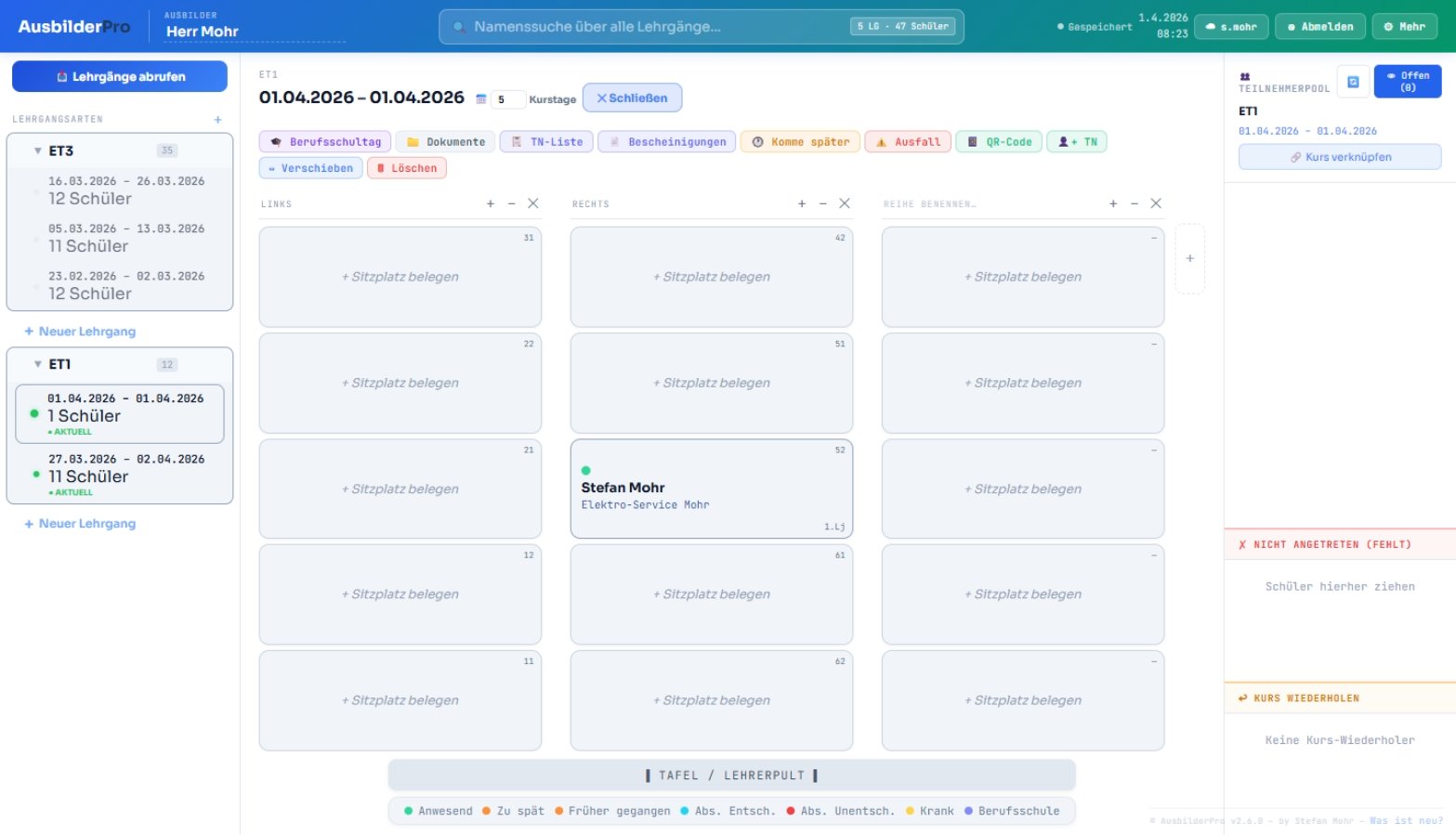The width and height of the screenshot is (1456, 835).
Task: Toggle Offen (0) pool filter
Action: [1408, 82]
